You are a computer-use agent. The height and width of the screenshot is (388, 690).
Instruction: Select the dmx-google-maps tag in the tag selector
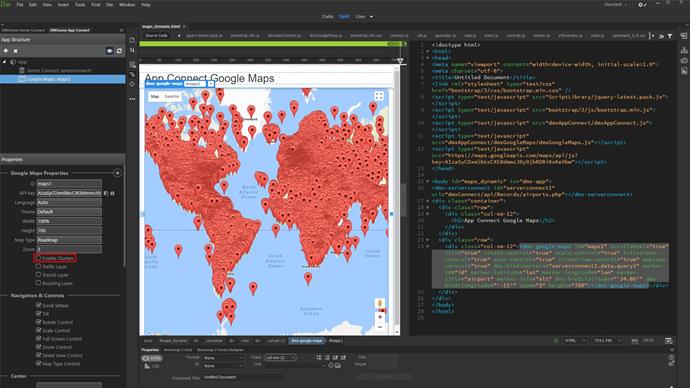click(x=307, y=341)
